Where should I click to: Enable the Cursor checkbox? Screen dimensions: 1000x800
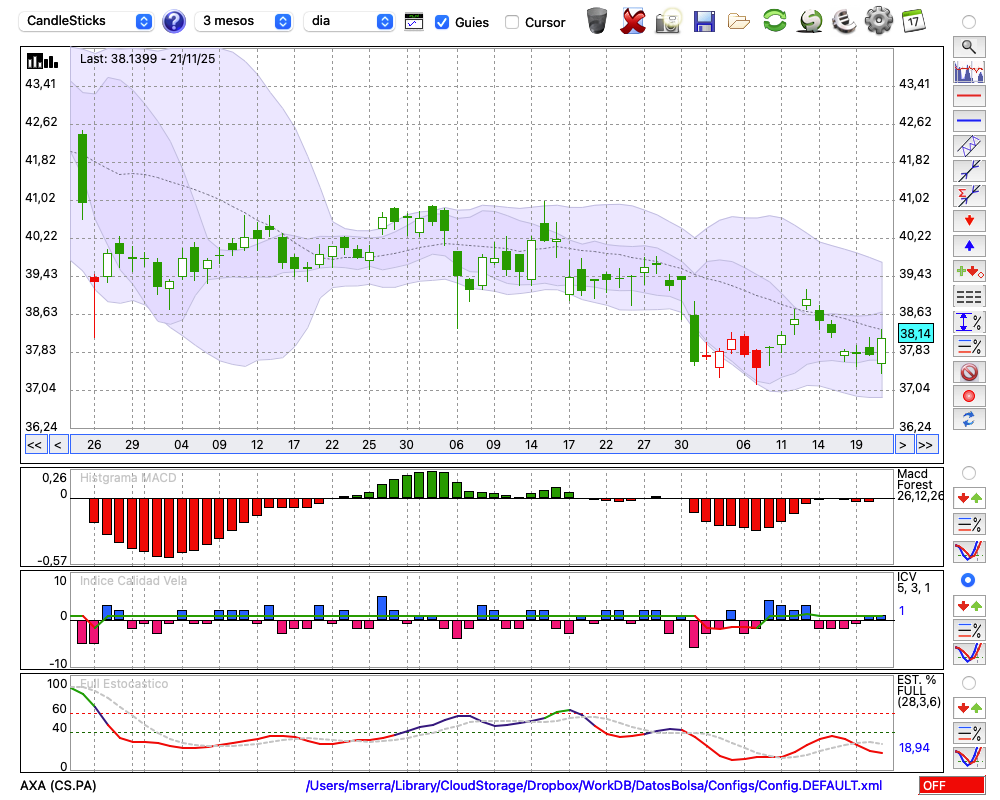[x=511, y=22]
